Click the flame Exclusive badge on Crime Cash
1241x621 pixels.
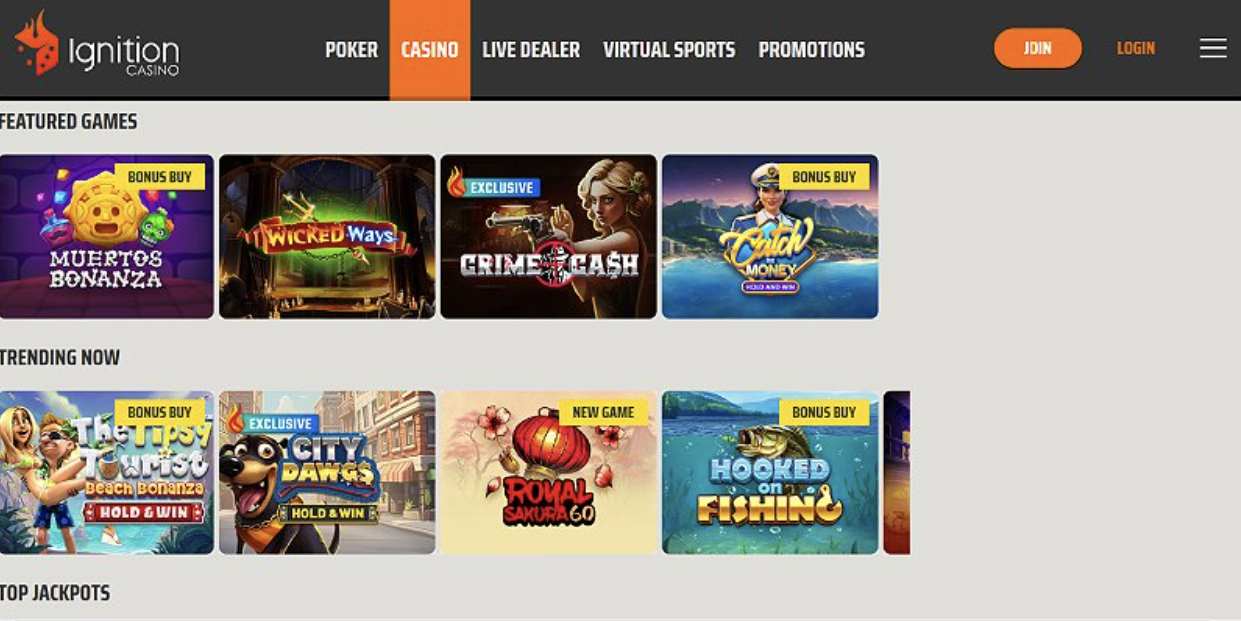[x=494, y=185]
